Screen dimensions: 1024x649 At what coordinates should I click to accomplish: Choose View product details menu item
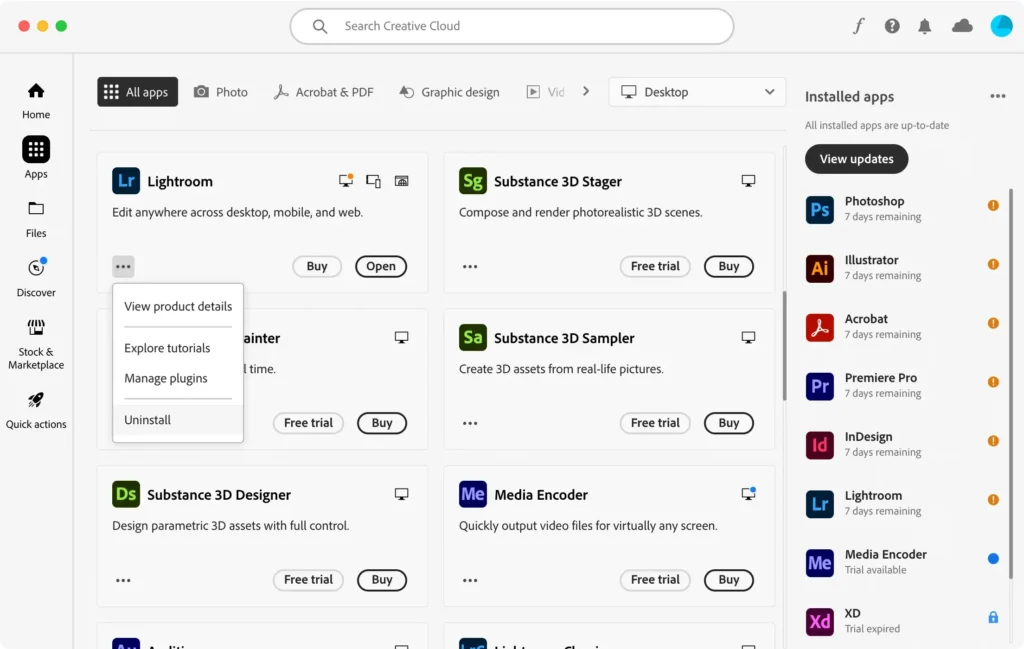(178, 306)
